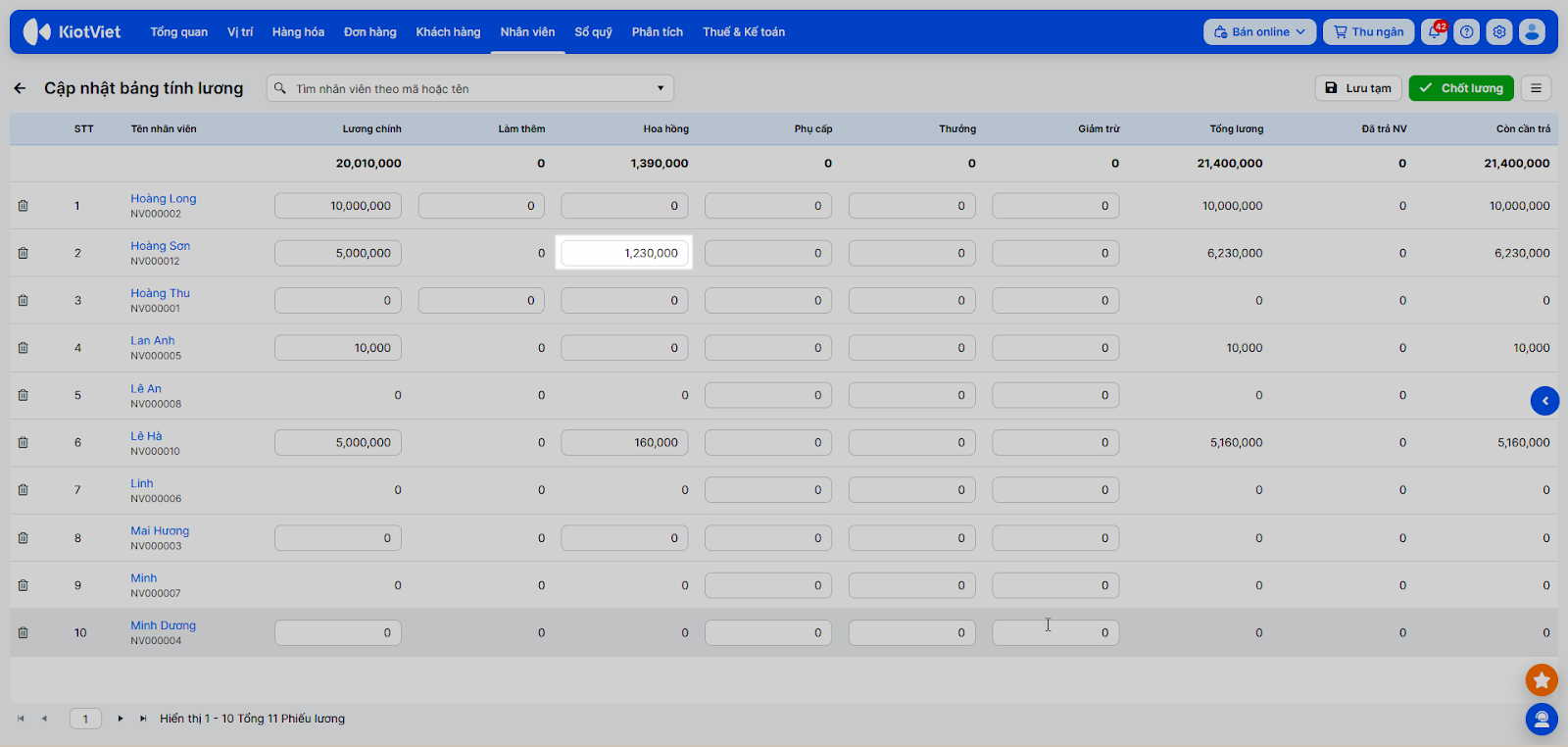
Task: Open employee Mai Hương link
Action: click(160, 531)
